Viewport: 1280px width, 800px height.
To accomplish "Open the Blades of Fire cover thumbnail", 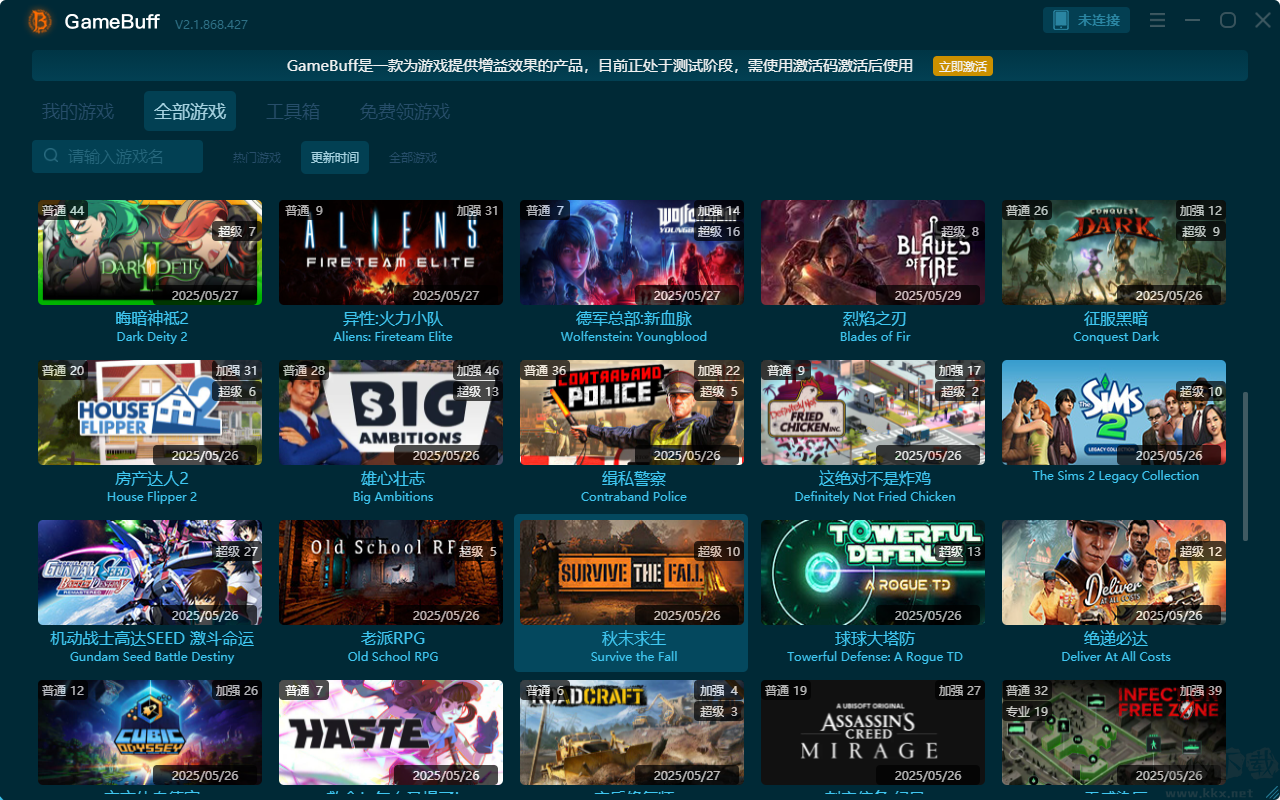I will [x=873, y=252].
